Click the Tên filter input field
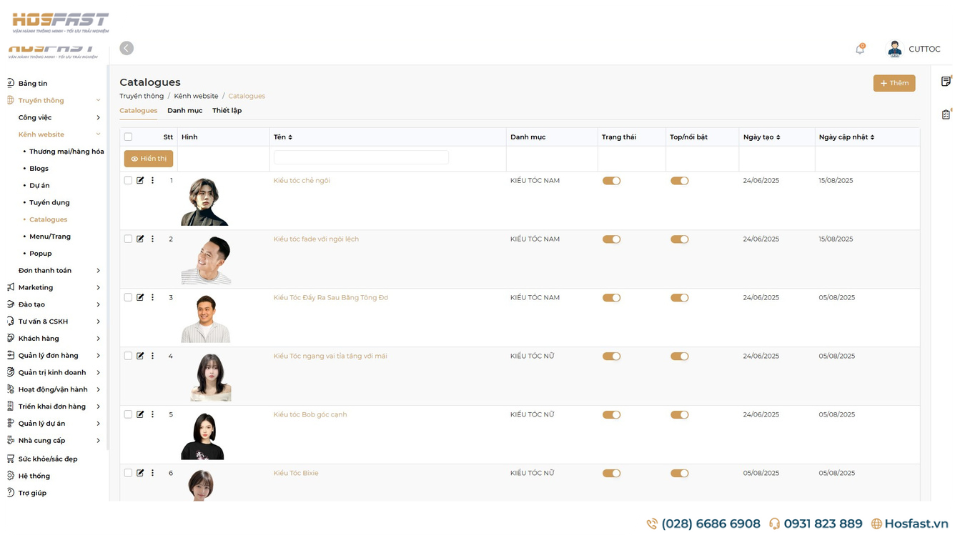The image size is (960, 540). (x=361, y=158)
